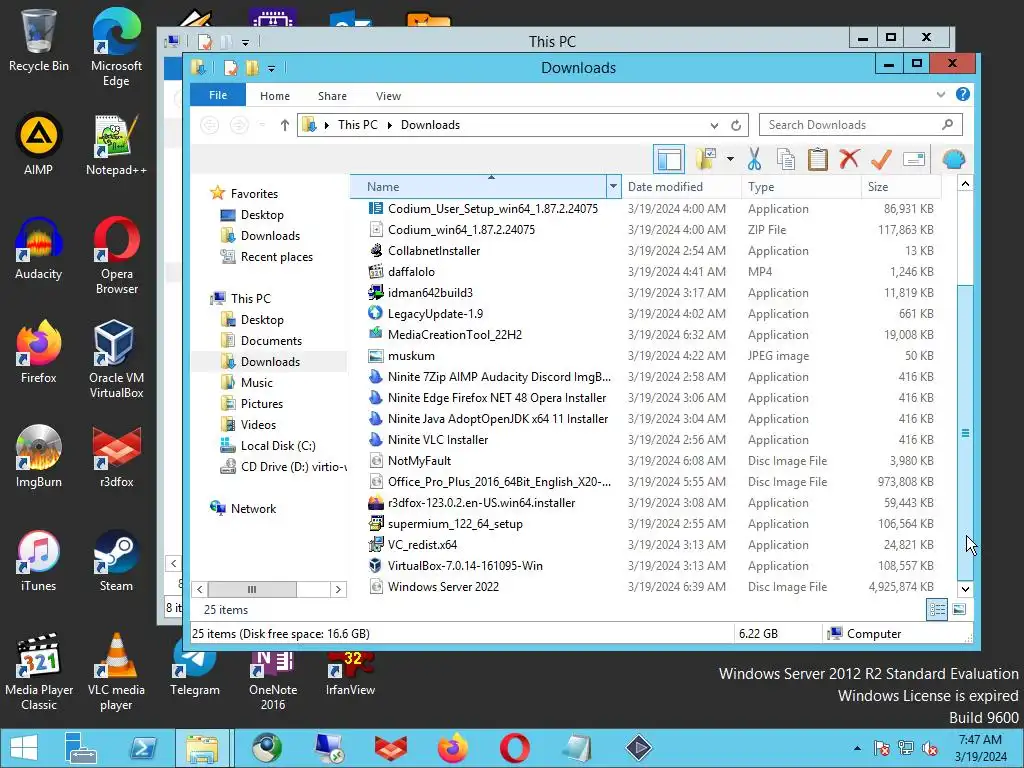
Task: Click the blue shell icon in toolbar
Action: tap(953, 159)
